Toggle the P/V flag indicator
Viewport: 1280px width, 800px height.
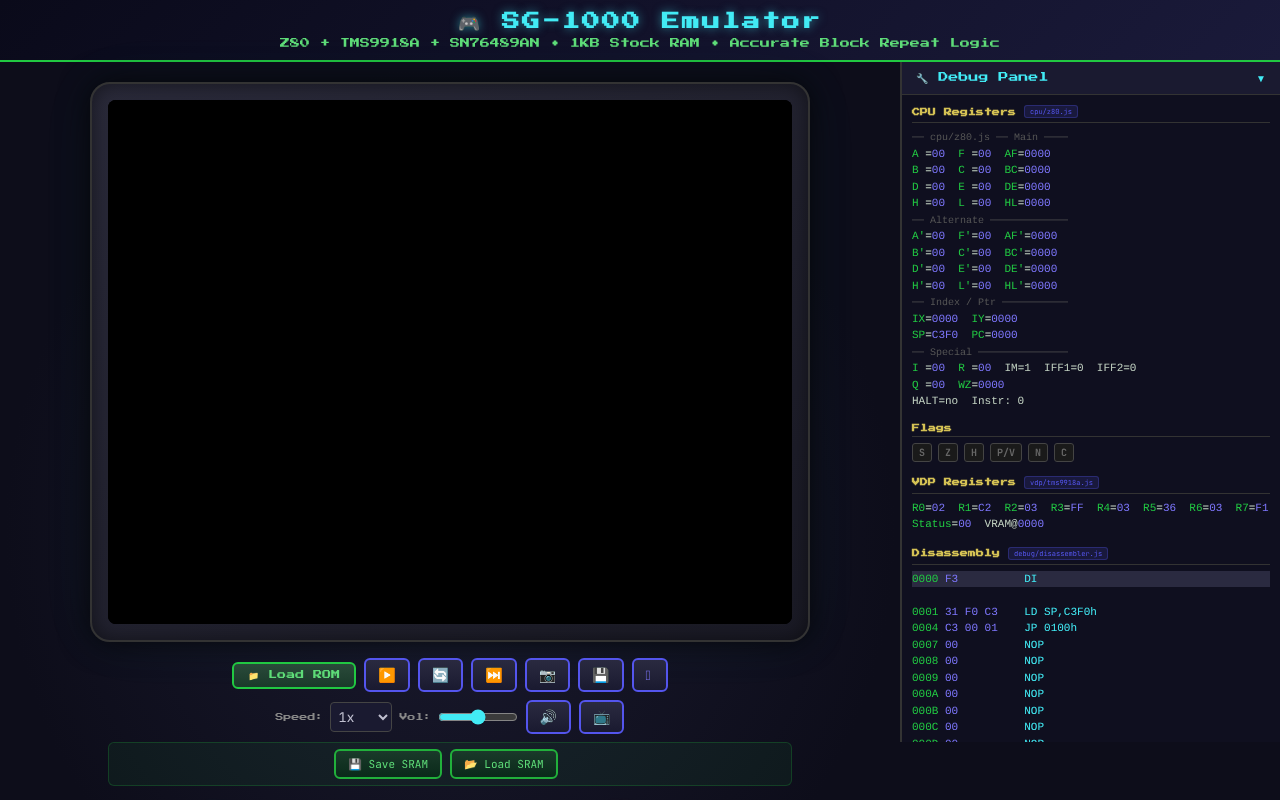click(x=1006, y=453)
